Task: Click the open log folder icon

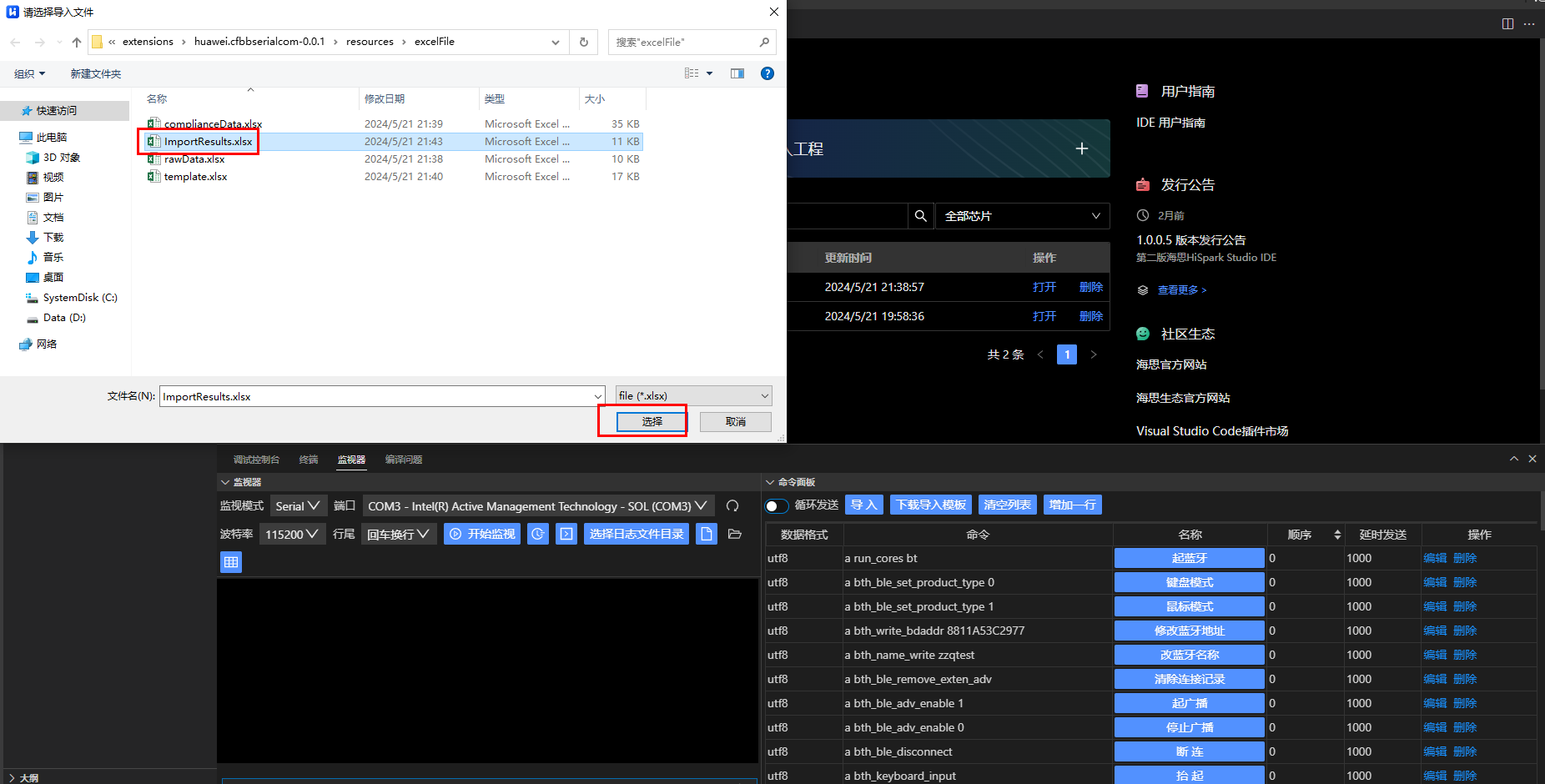Action: coord(735,534)
